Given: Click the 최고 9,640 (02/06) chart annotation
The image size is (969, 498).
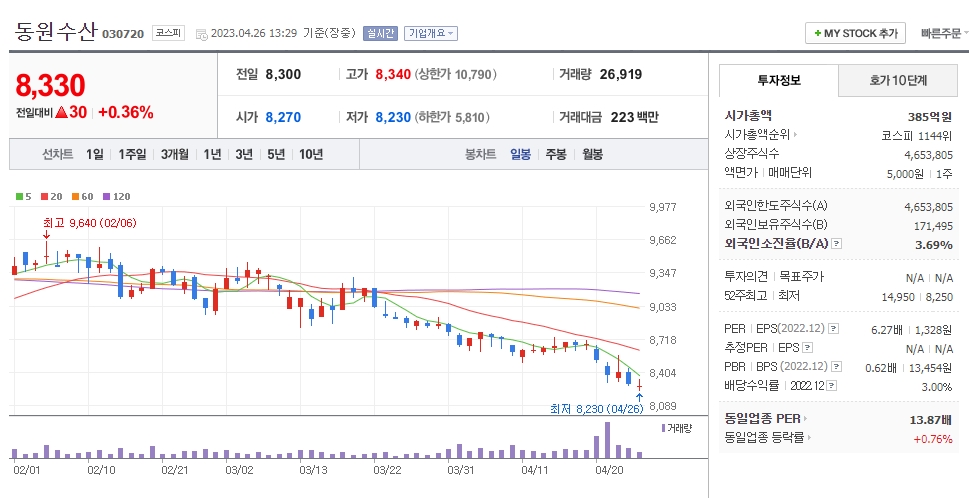Looking at the screenshot, I should coord(90,222).
